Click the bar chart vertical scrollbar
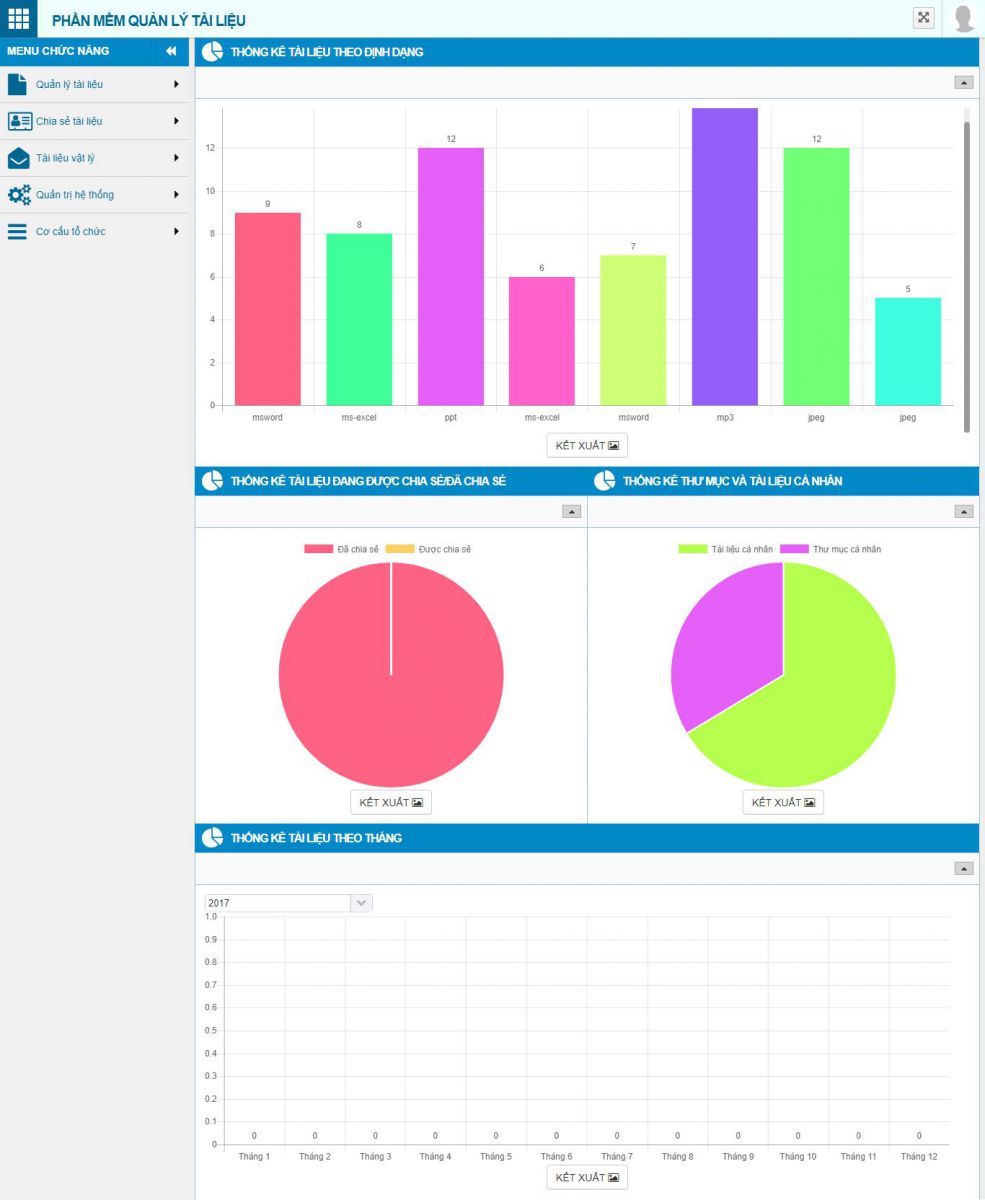Viewport: 985px width, 1200px height. point(967,270)
